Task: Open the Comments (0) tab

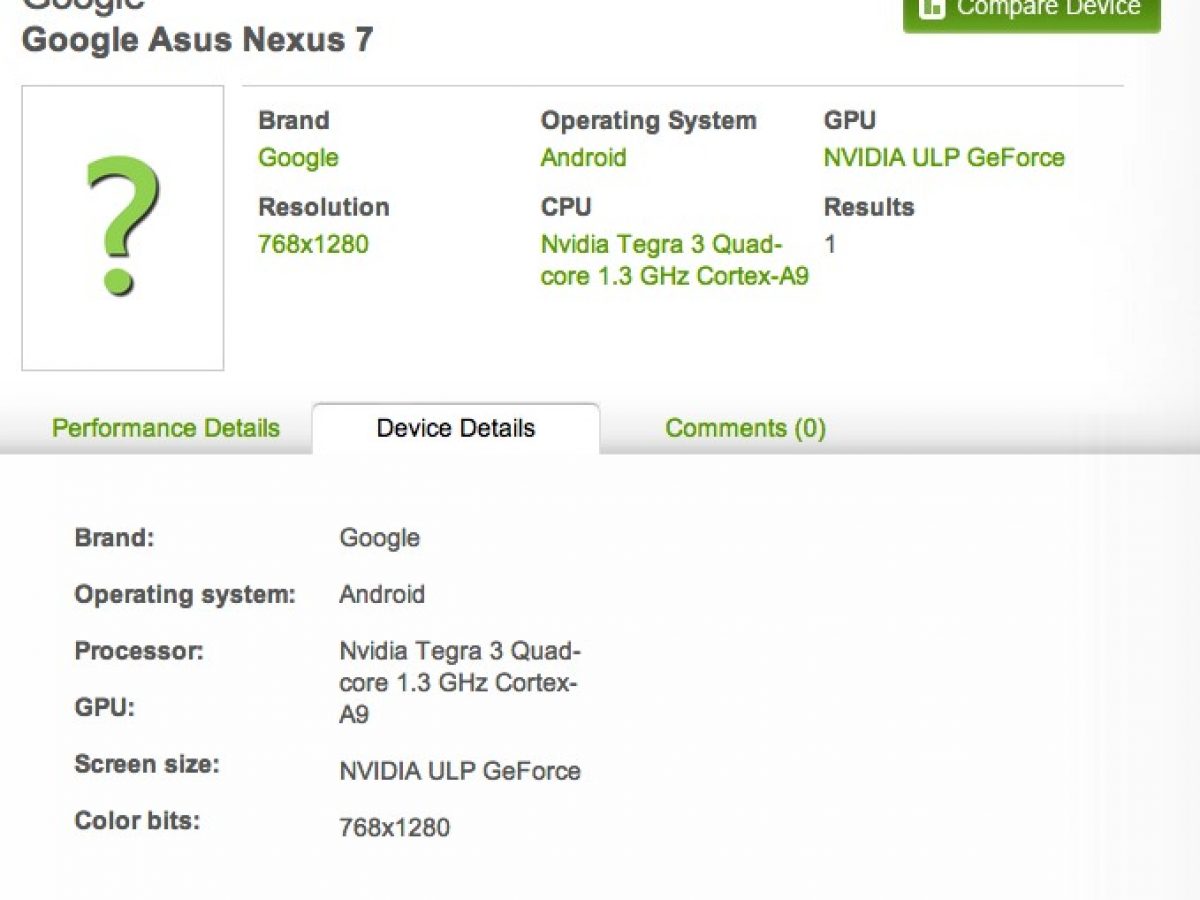Action: tap(745, 428)
